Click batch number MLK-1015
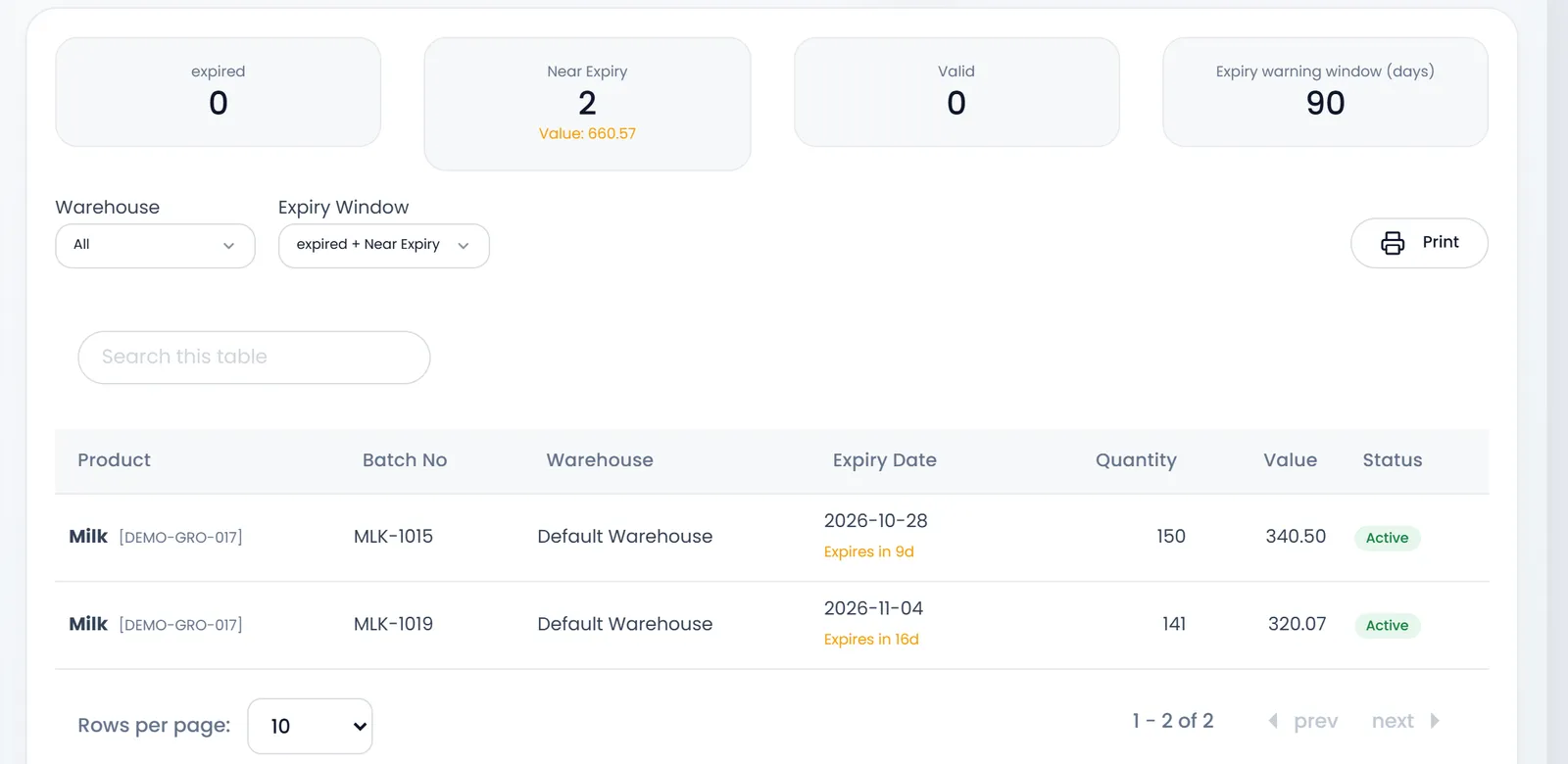Screen dimensions: 1568x764 pos(393,537)
